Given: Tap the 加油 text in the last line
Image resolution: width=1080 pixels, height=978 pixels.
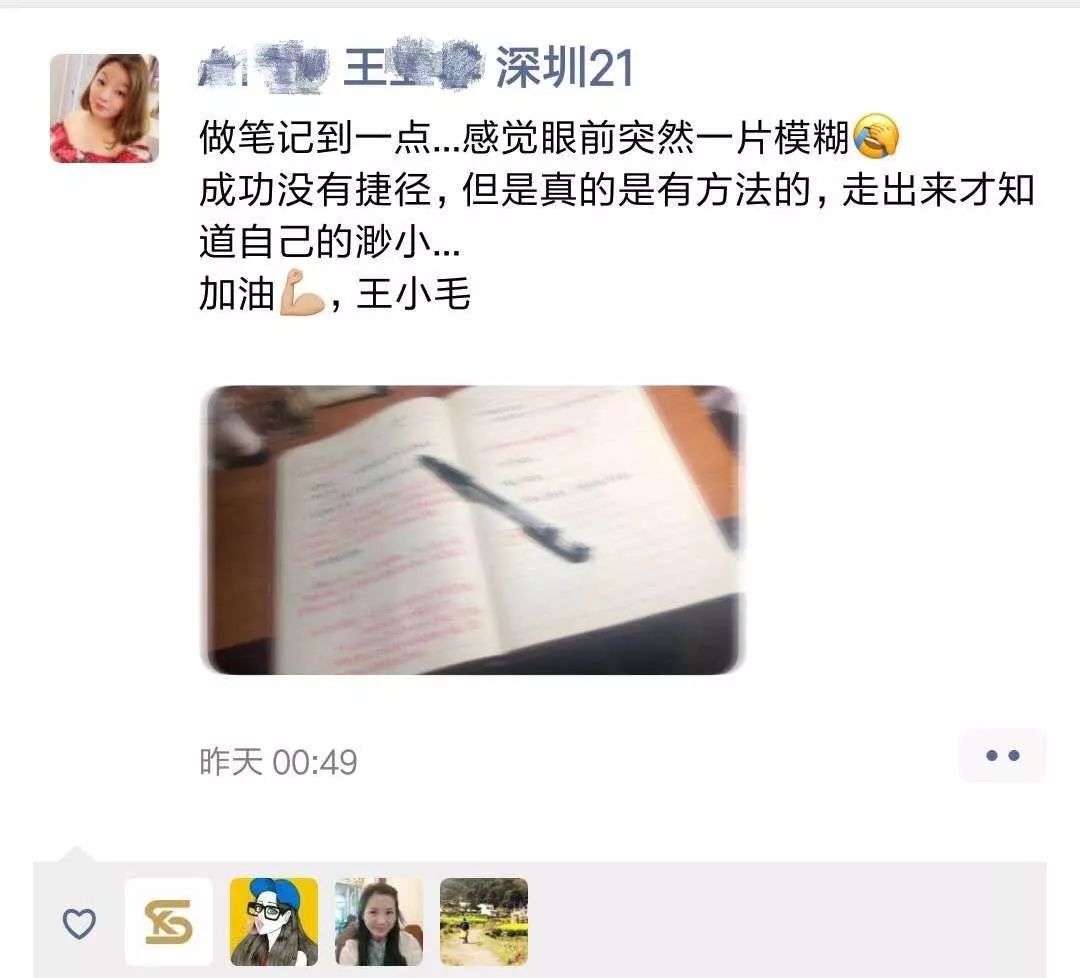Looking at the screenshot, I should tap(237, 294).
